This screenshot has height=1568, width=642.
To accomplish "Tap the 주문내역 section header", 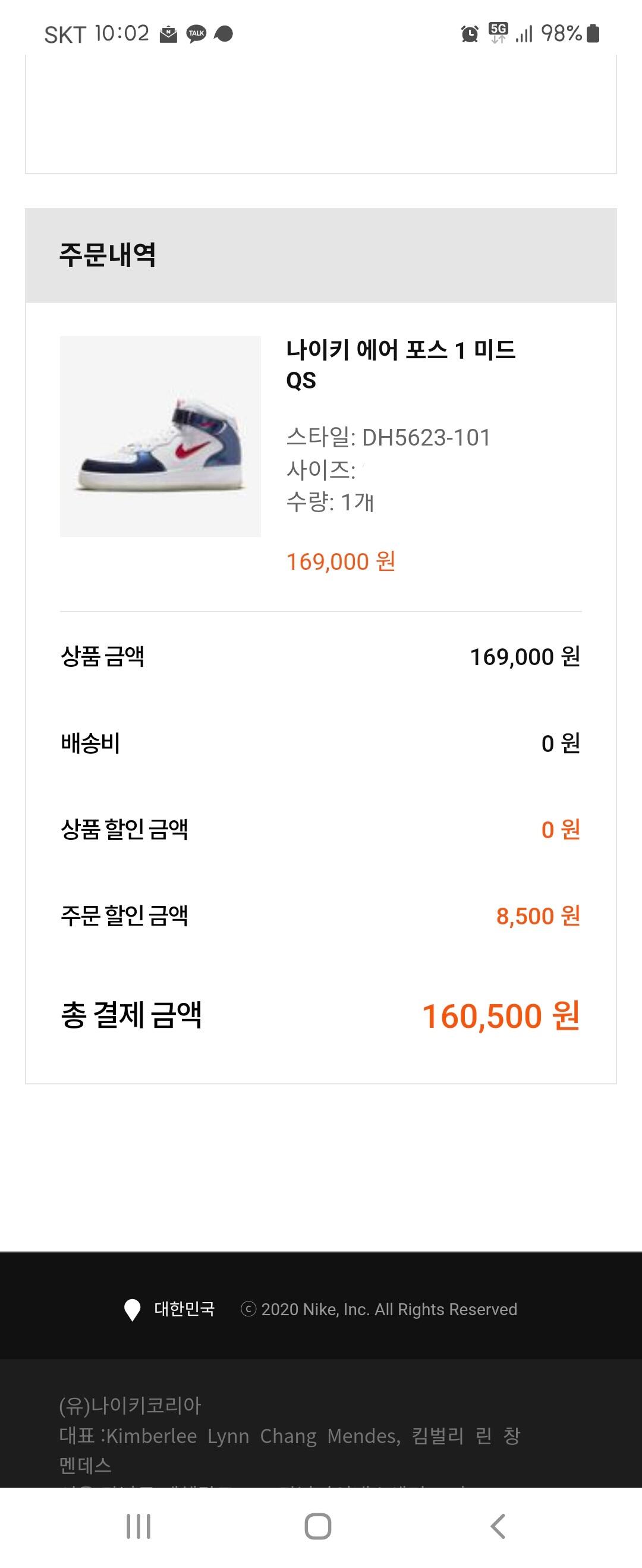I will (x=108, y=255).
